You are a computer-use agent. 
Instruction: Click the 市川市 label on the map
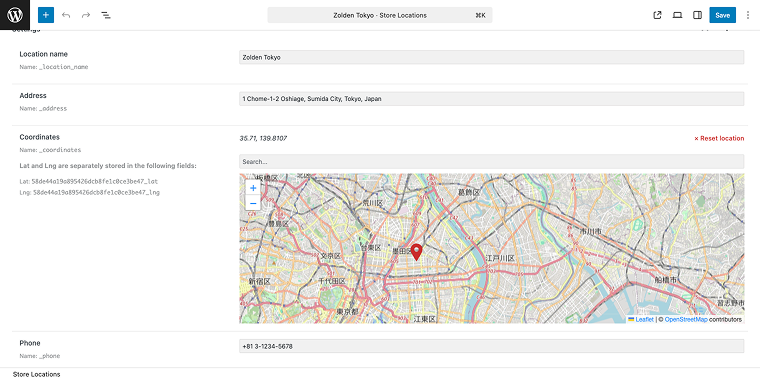(x=590, y=232)
